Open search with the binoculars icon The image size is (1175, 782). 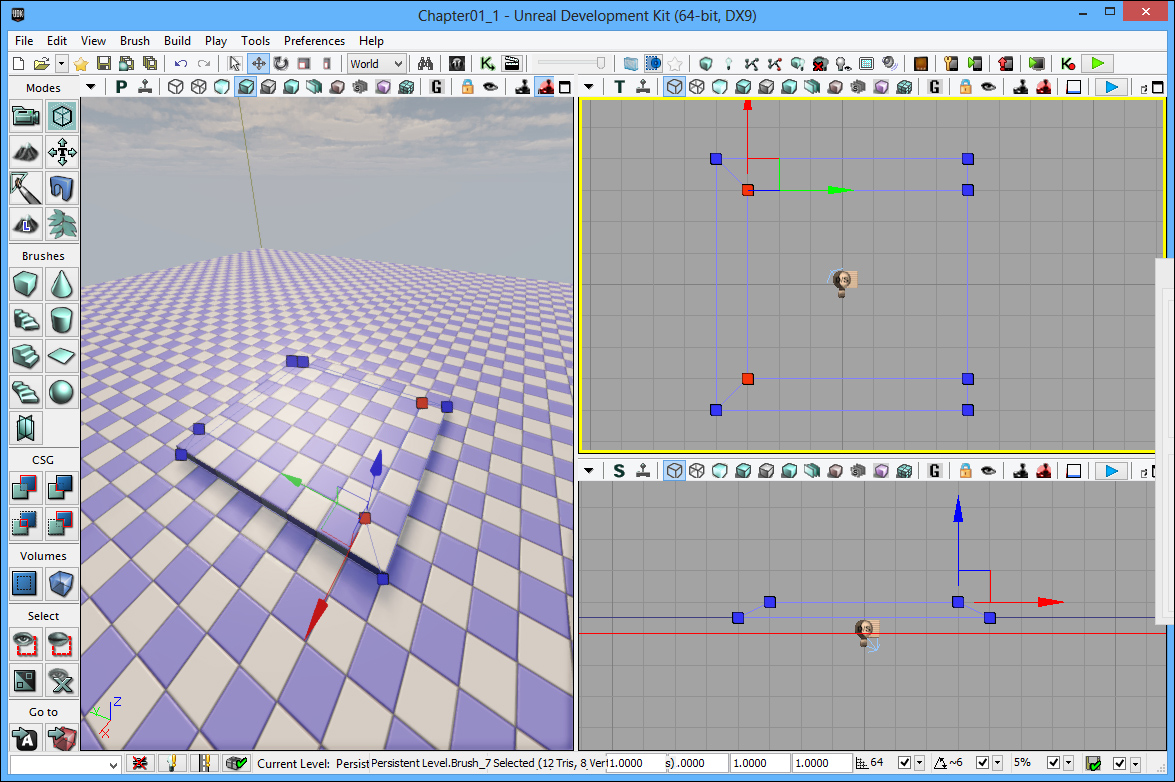tap(425, 63)
